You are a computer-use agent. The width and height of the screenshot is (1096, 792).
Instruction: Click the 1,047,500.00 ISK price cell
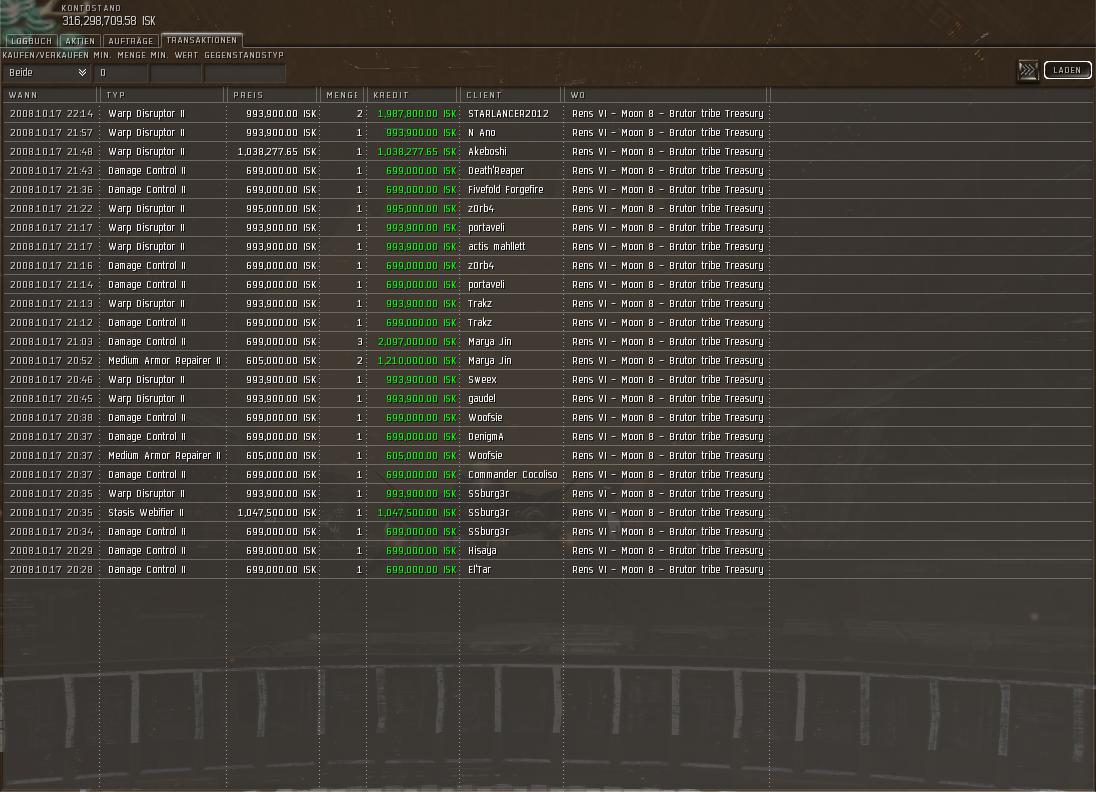[277, 513]
